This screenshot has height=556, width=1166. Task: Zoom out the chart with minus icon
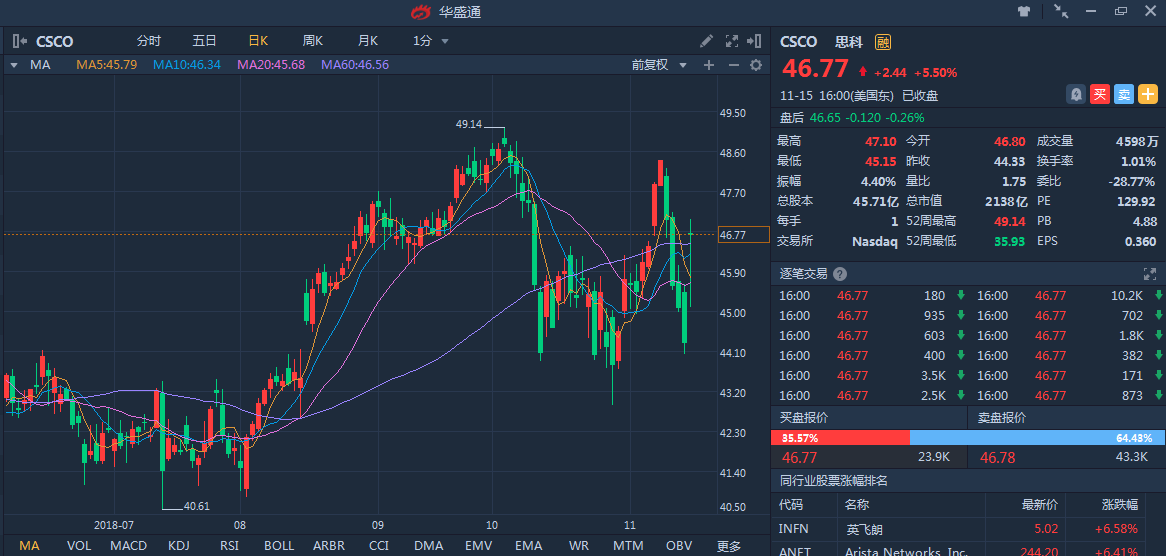coord(733,65)
